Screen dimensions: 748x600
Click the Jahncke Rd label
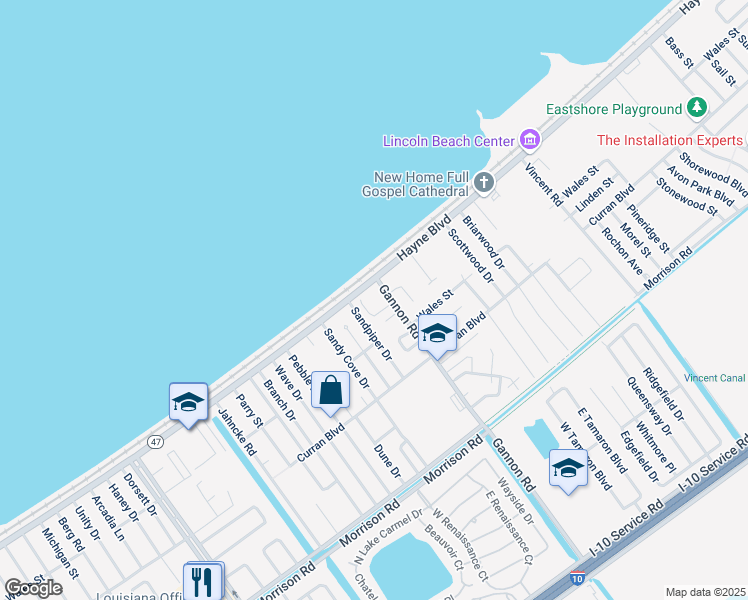(237, 432)
